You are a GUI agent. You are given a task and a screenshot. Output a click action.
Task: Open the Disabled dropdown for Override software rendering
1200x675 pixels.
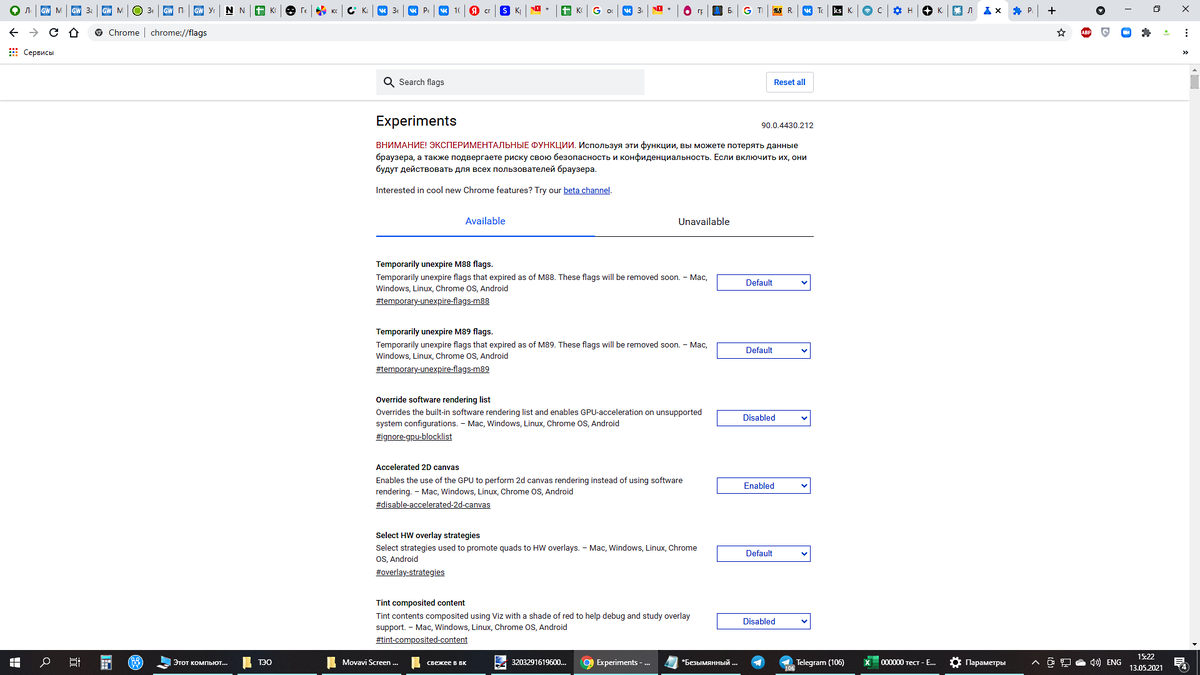point(763,418)
